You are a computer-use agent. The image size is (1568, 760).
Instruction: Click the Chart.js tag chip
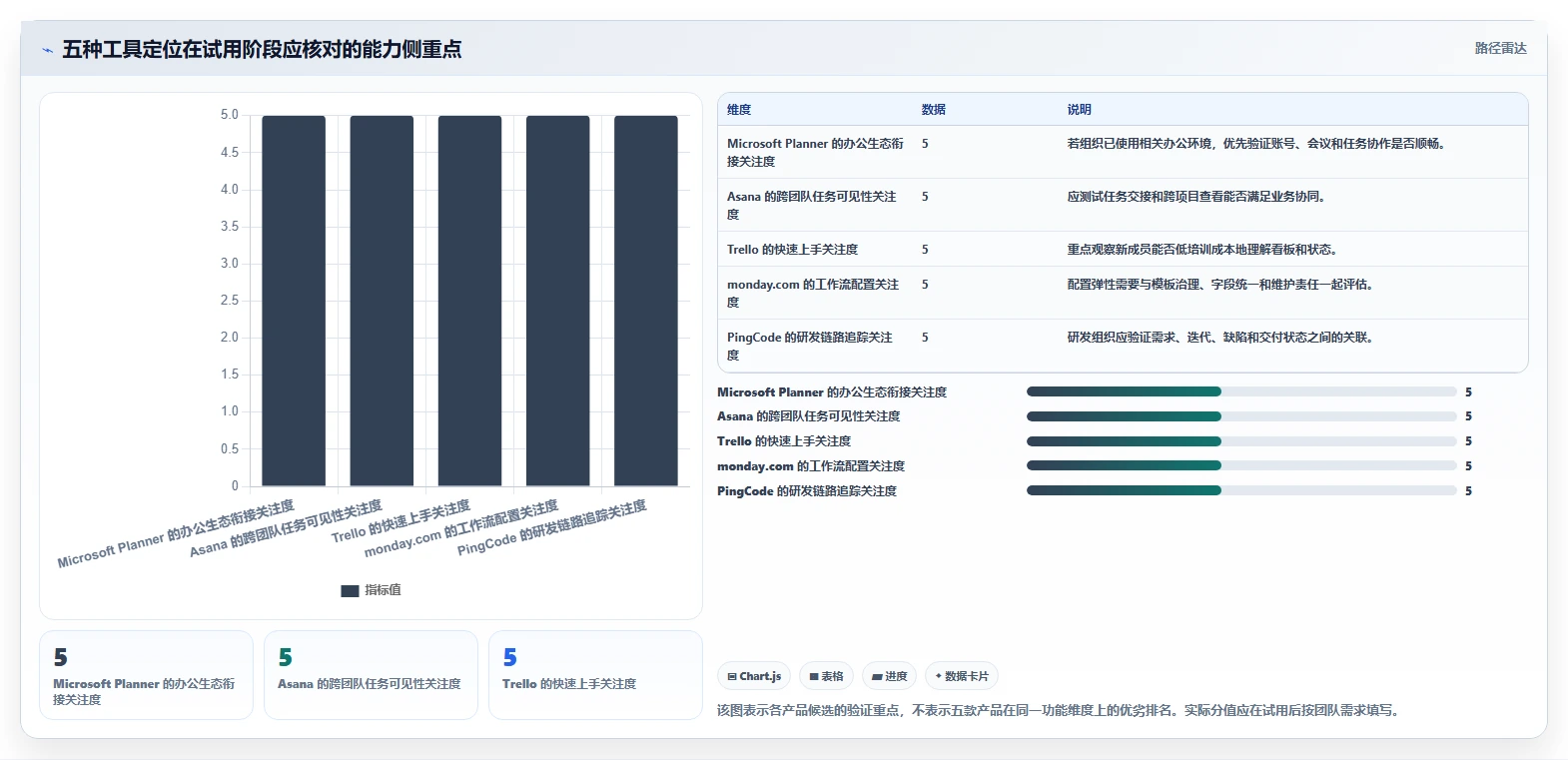(754, 676)
